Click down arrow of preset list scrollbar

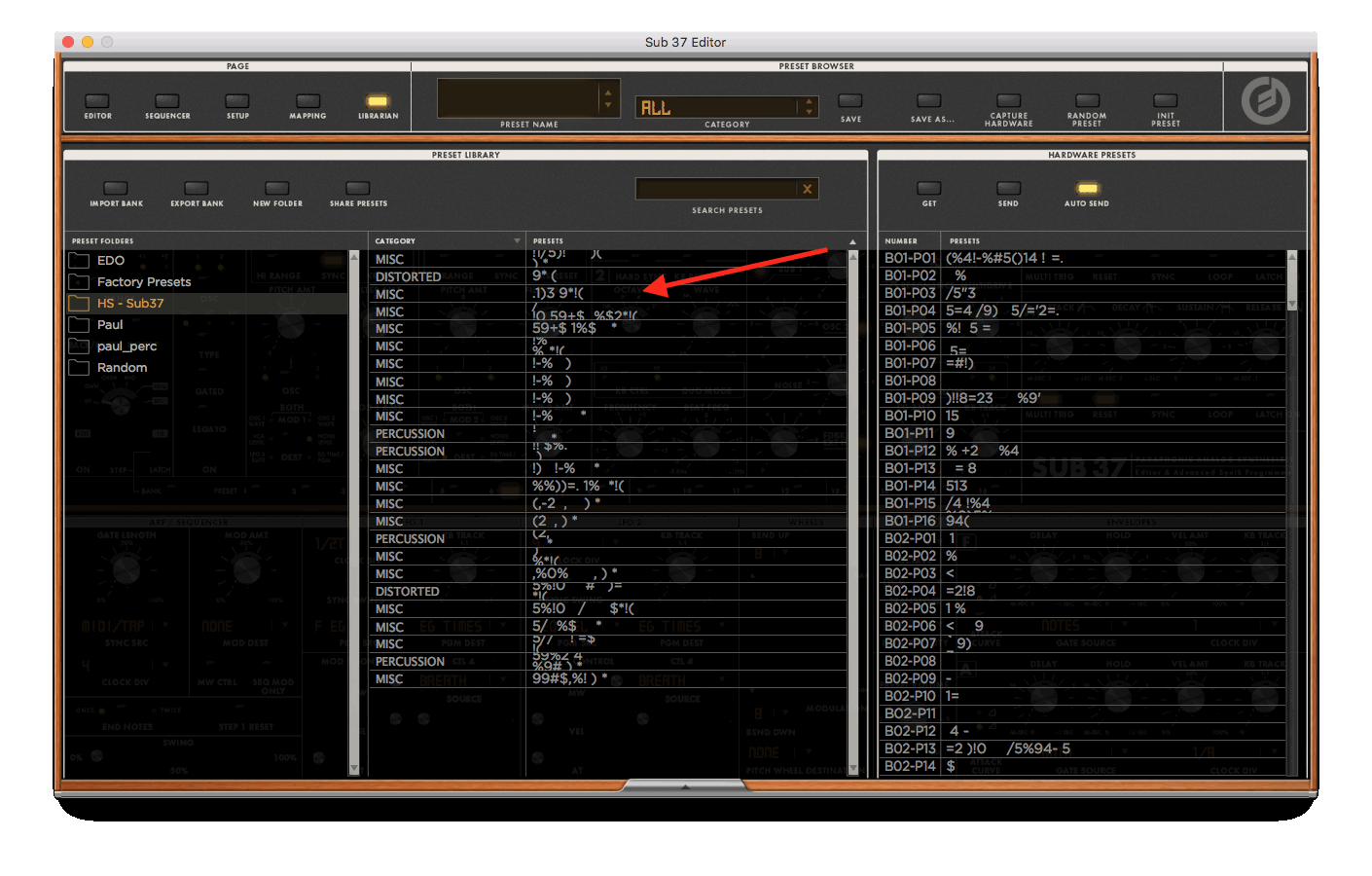click(853, 769)
